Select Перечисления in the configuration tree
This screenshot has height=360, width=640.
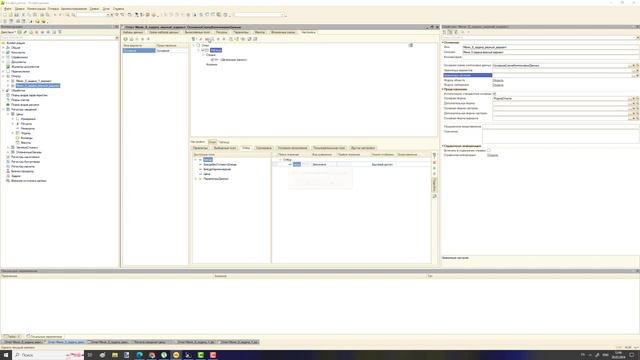pos(20,71)
